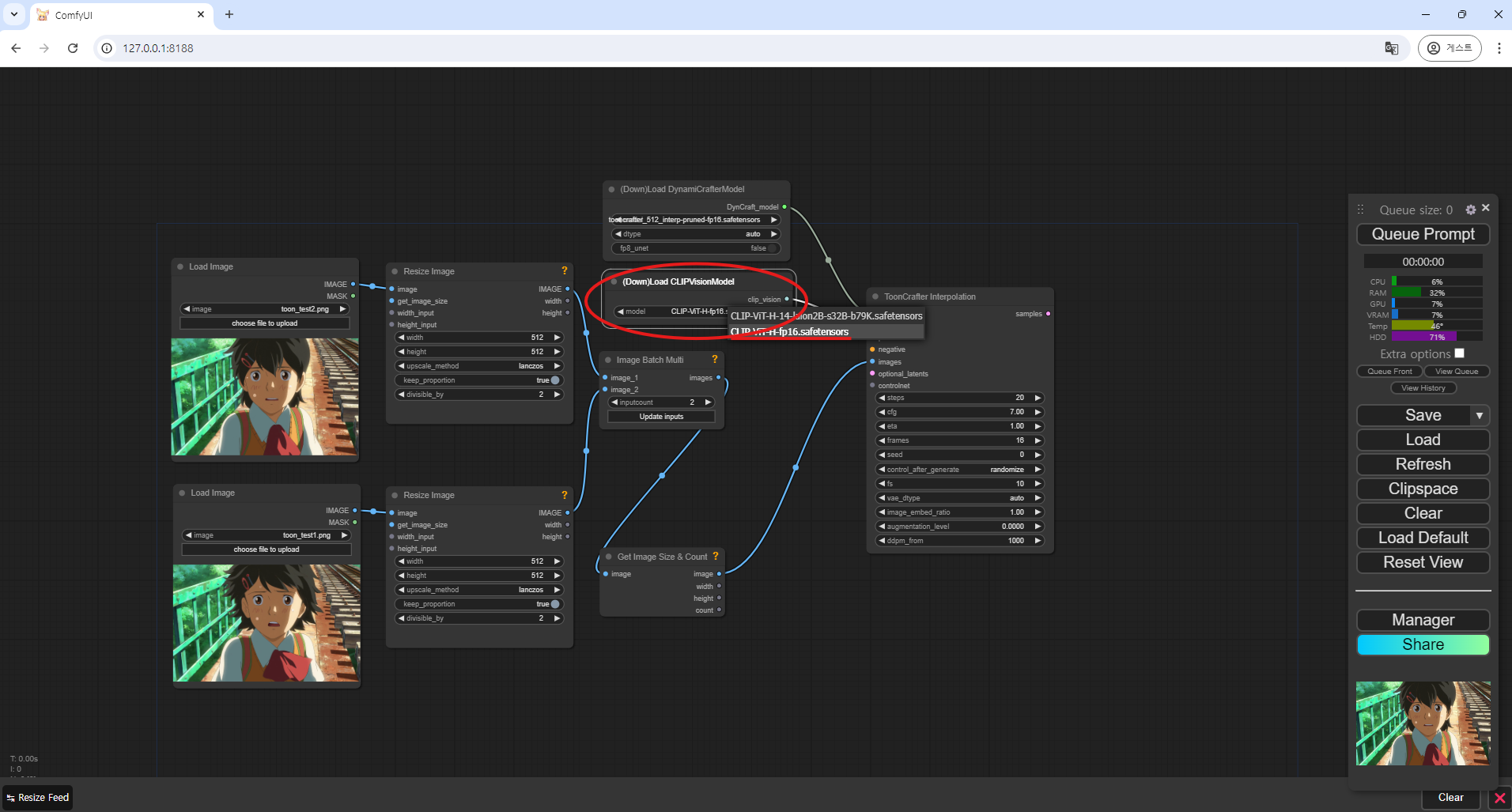Increase the frames value with right arrow

coord(1038,440)
